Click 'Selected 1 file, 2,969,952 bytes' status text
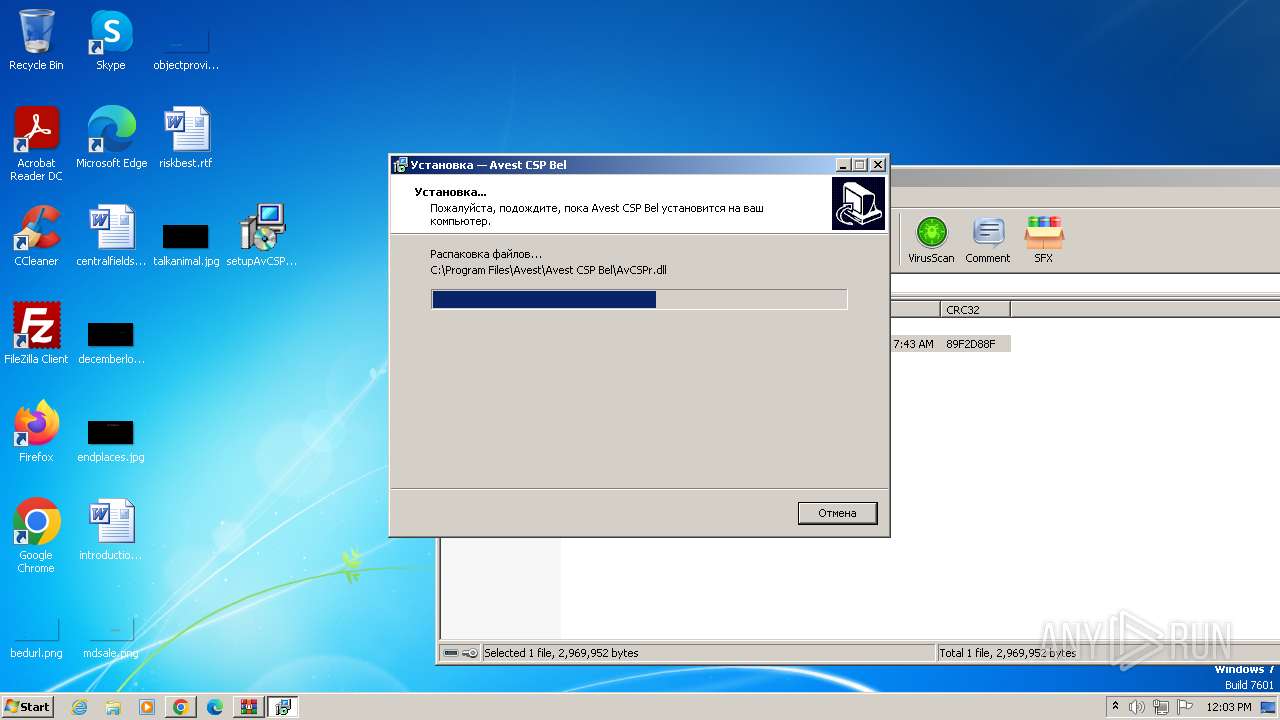The width and height of the screenshot is (1280, 720). [x=561, y=653]
